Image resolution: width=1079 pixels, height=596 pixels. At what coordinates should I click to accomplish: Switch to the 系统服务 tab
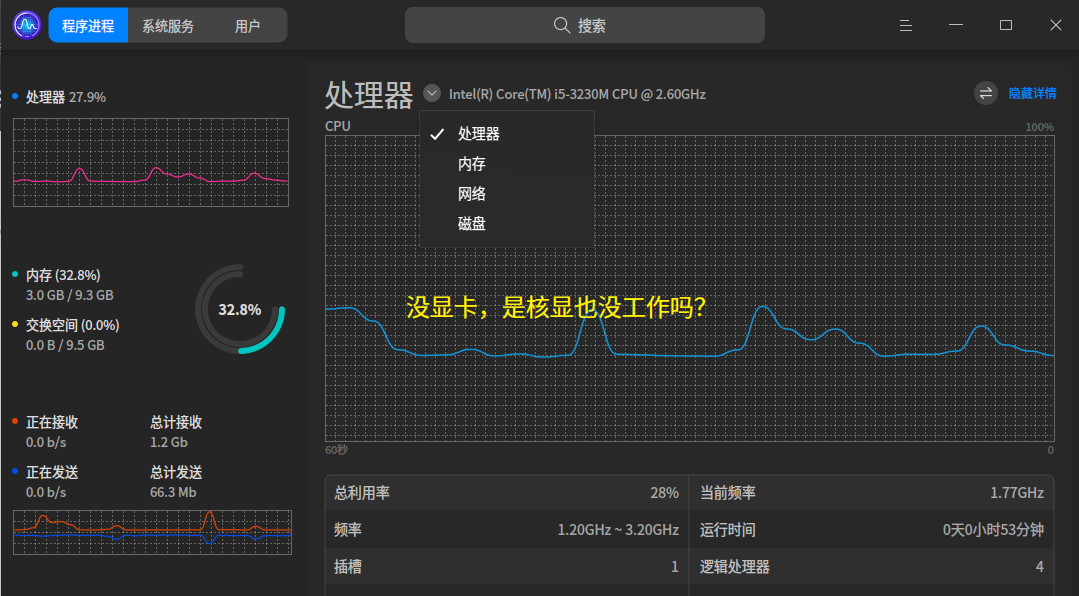click(x=168, y=25)
